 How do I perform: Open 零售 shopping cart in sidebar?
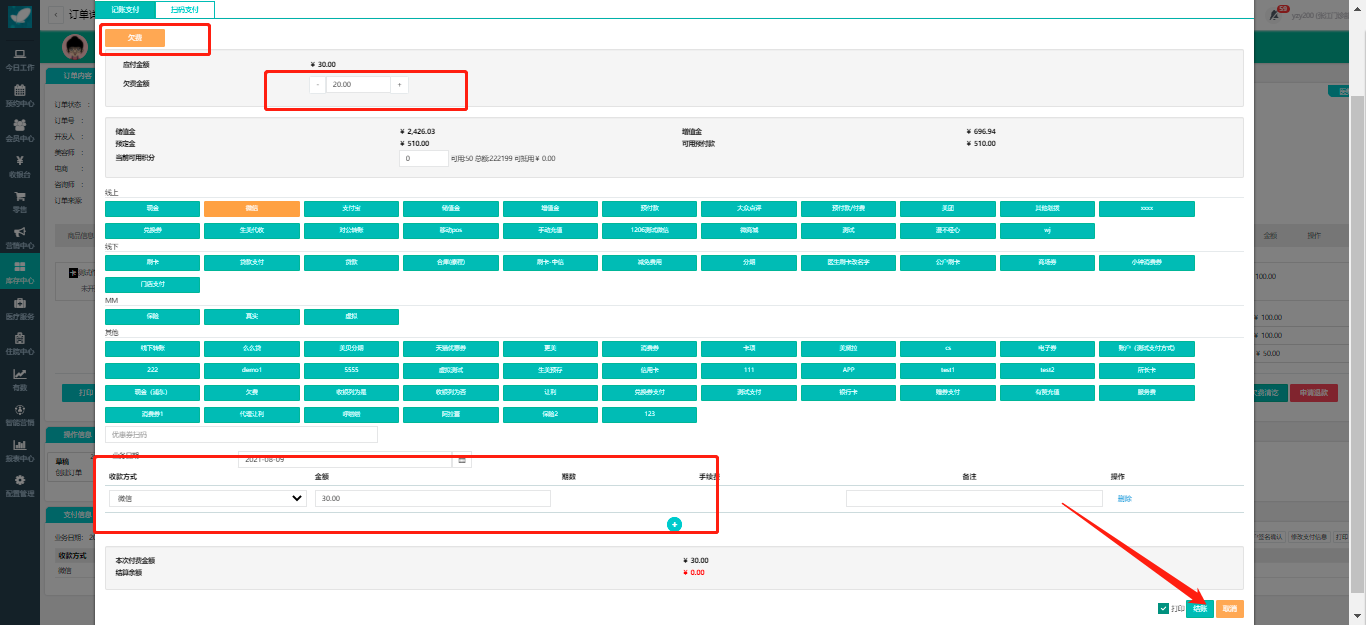(x=20, y=202)
